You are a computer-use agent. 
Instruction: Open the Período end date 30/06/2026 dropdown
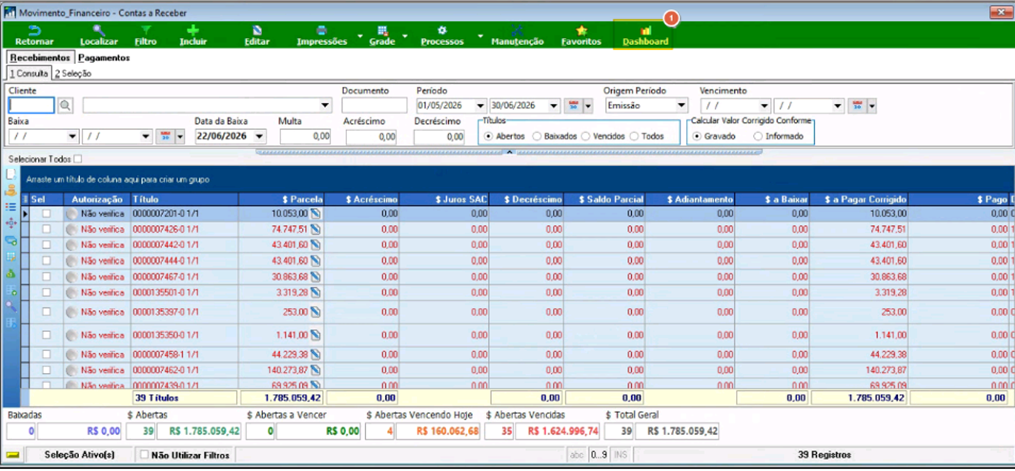(554, 105)
